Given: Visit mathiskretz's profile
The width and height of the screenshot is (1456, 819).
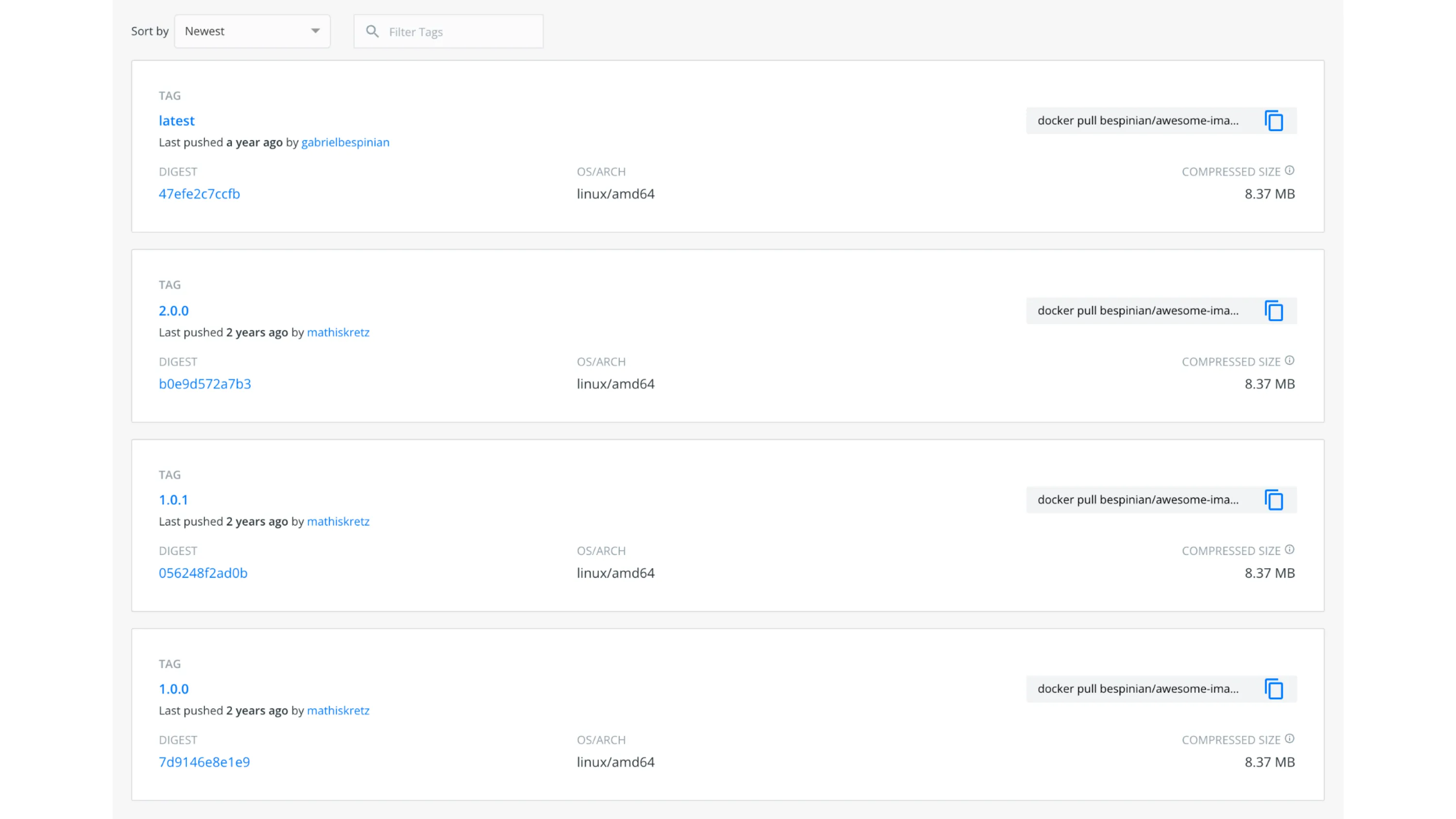Looking at the screenshot, I should (x=338, y=332).
